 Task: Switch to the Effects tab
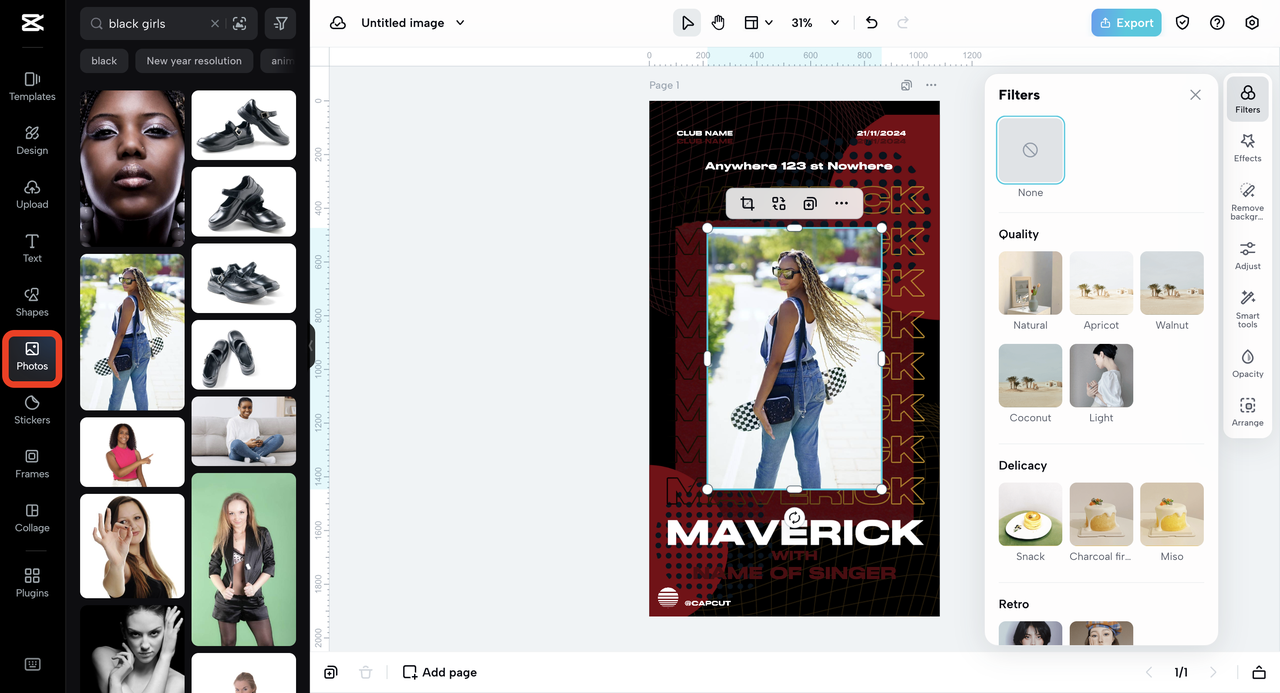pos(1248,147)
